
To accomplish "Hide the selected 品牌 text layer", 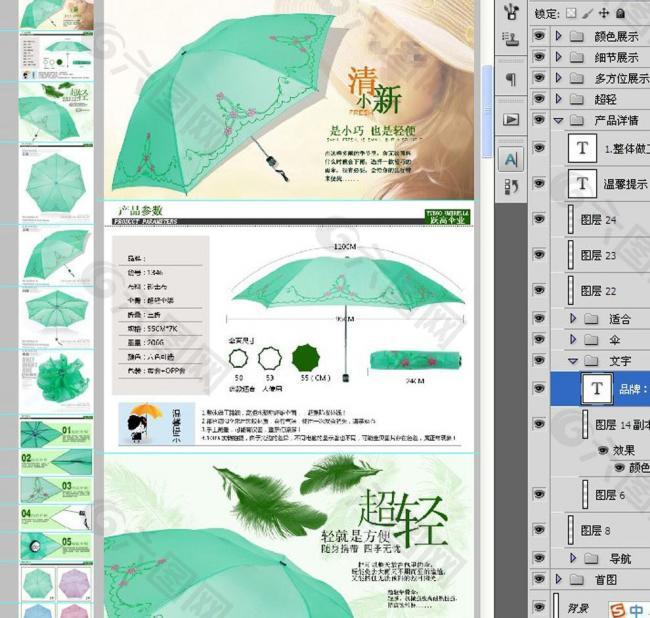I will coord(539,388).
